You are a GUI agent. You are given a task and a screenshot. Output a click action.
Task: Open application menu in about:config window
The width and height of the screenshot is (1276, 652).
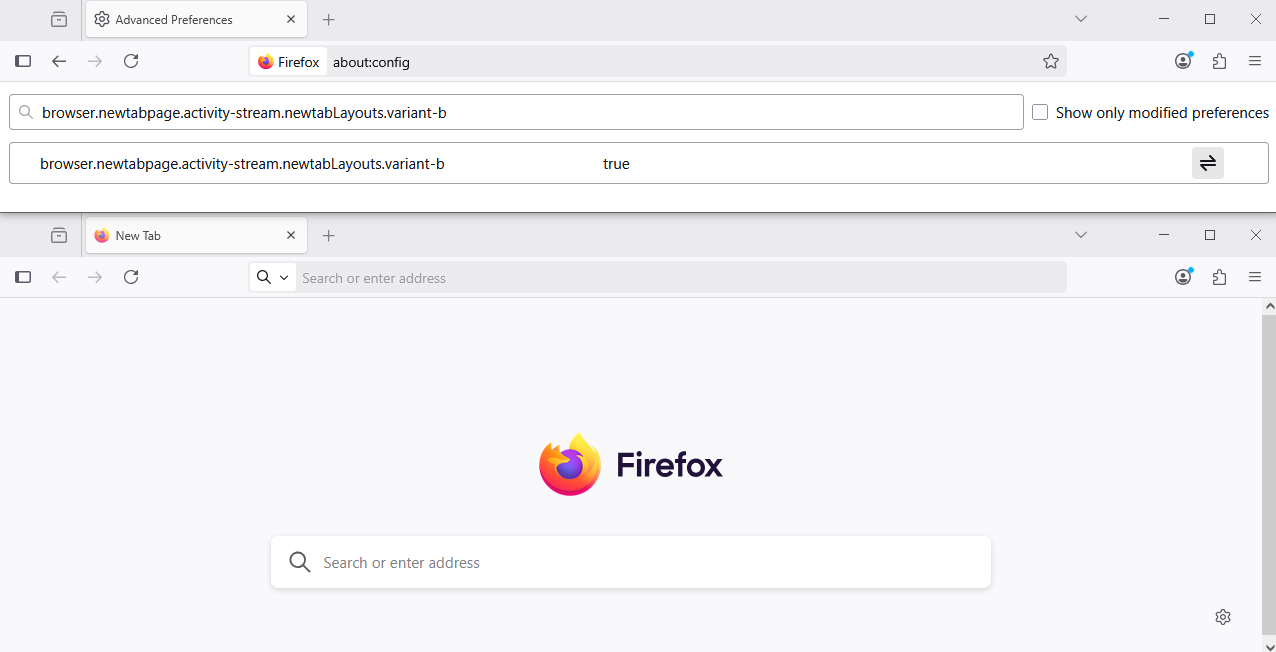coord(1255,61)
